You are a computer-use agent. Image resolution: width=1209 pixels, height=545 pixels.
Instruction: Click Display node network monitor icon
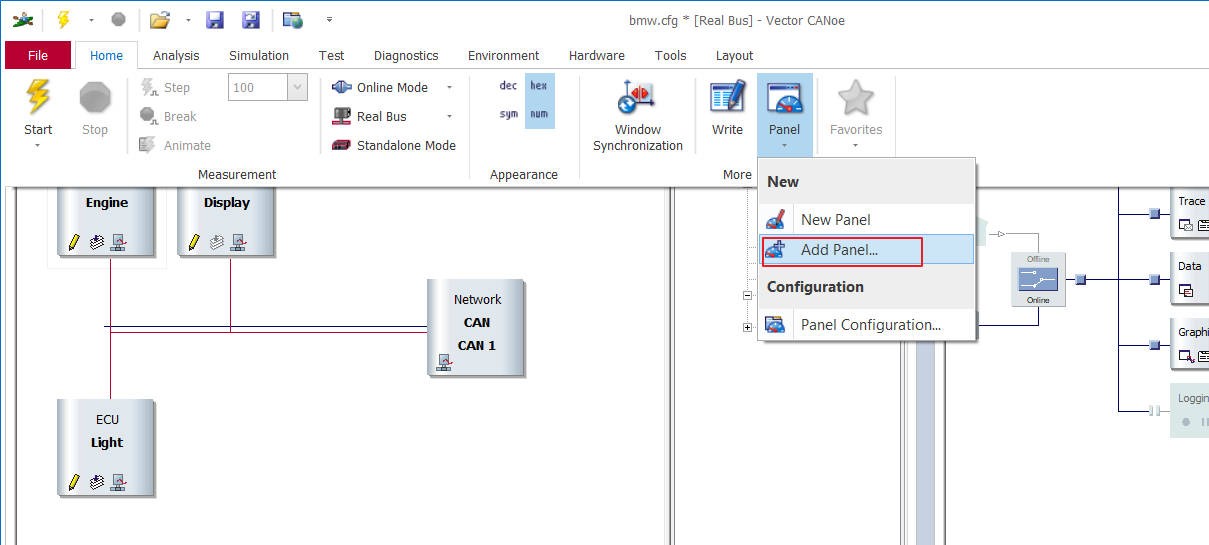(238, 242)
